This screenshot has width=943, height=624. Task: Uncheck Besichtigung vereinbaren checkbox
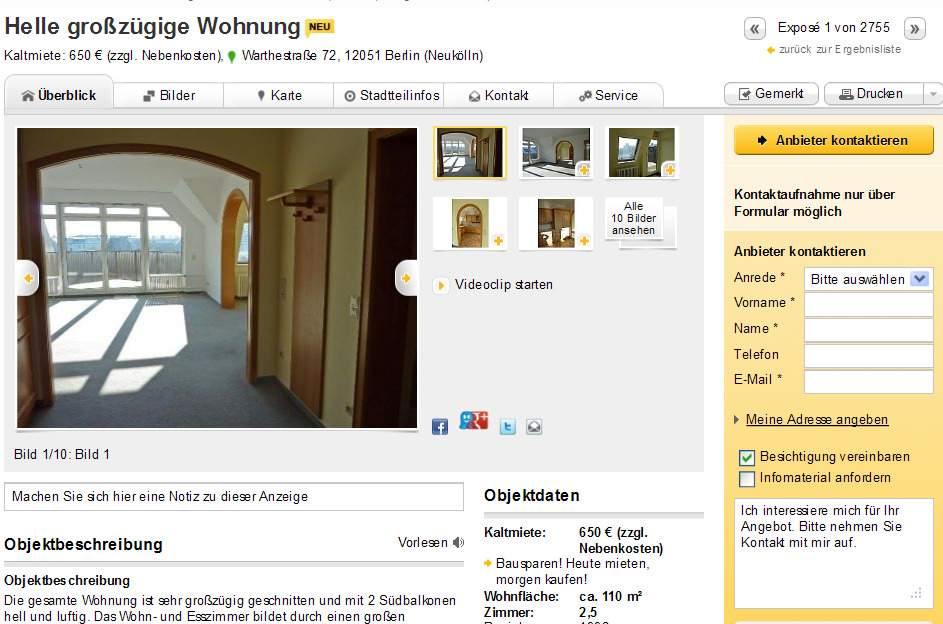[x=746, y=457]
